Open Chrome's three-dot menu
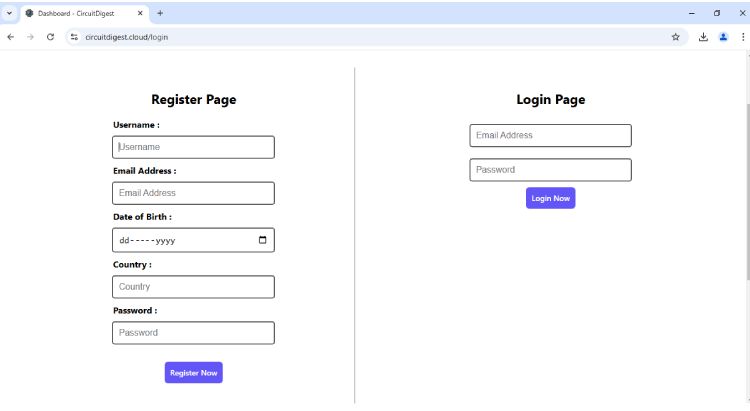750x411 pixels. coord(742,37)
